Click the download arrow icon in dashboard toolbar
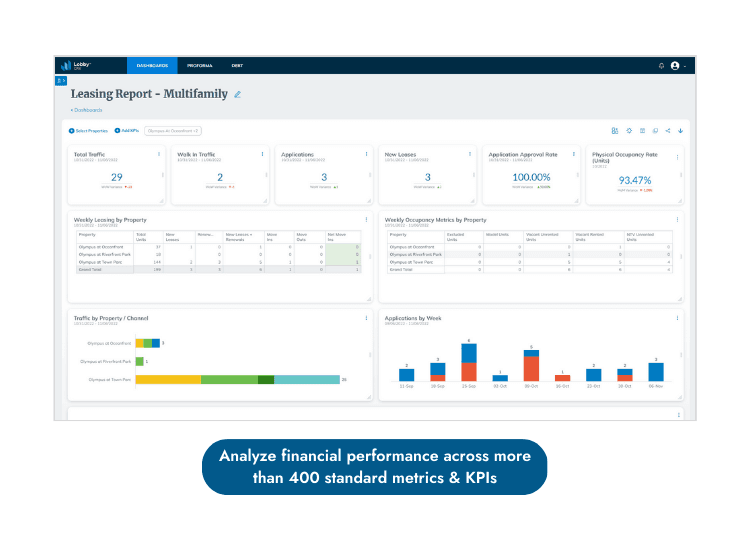Screen dimensions: 750x550 tap(680, 131)
